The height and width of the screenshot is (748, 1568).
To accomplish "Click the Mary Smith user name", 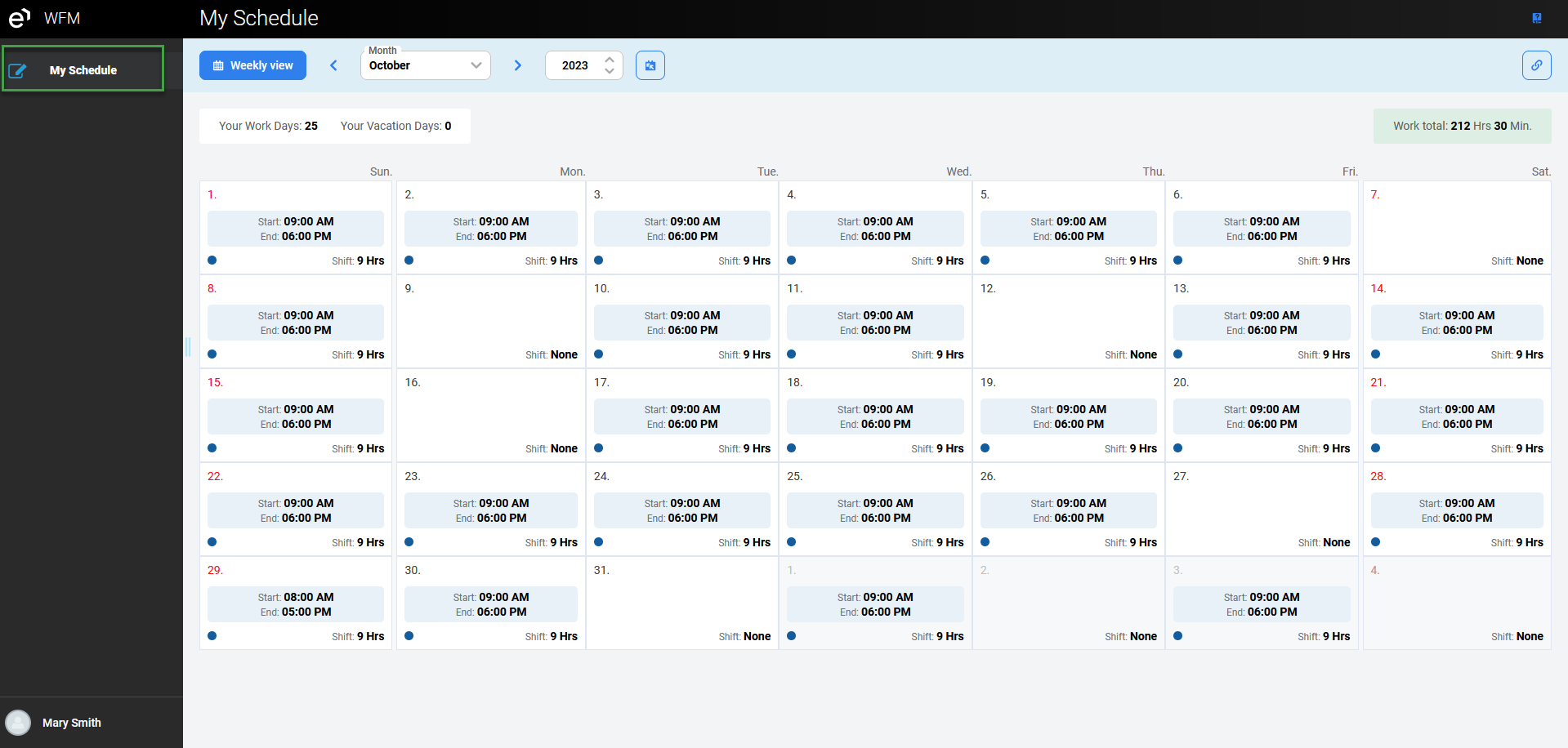I will pyautogui.click(x=72, y=723).
